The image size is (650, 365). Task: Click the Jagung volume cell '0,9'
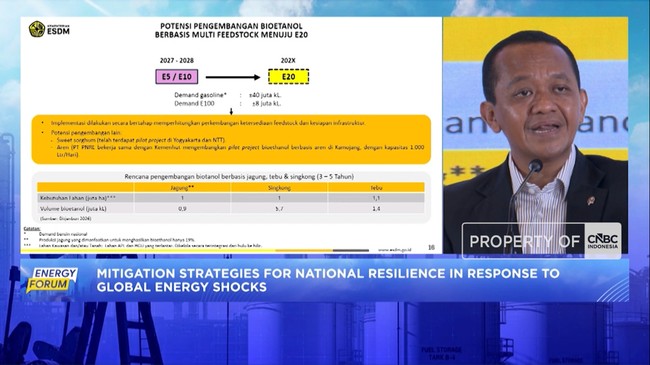tap(182, 209)
